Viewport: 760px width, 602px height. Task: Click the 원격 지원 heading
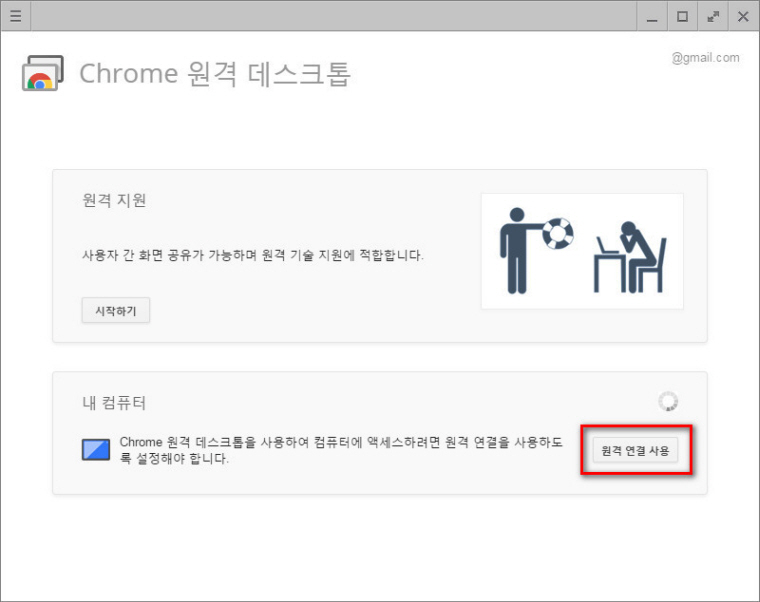114,200
